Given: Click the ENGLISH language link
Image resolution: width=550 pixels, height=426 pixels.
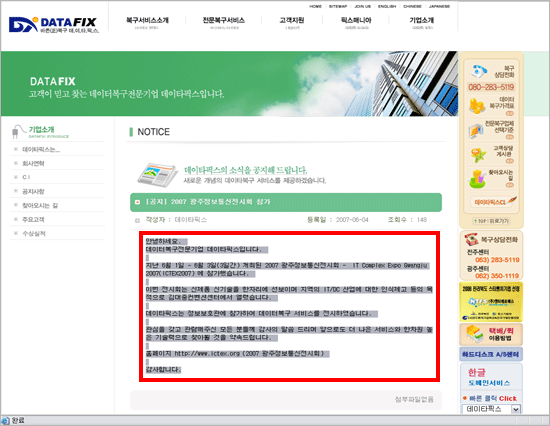Looking at the screenshot, I should (387, 6).
